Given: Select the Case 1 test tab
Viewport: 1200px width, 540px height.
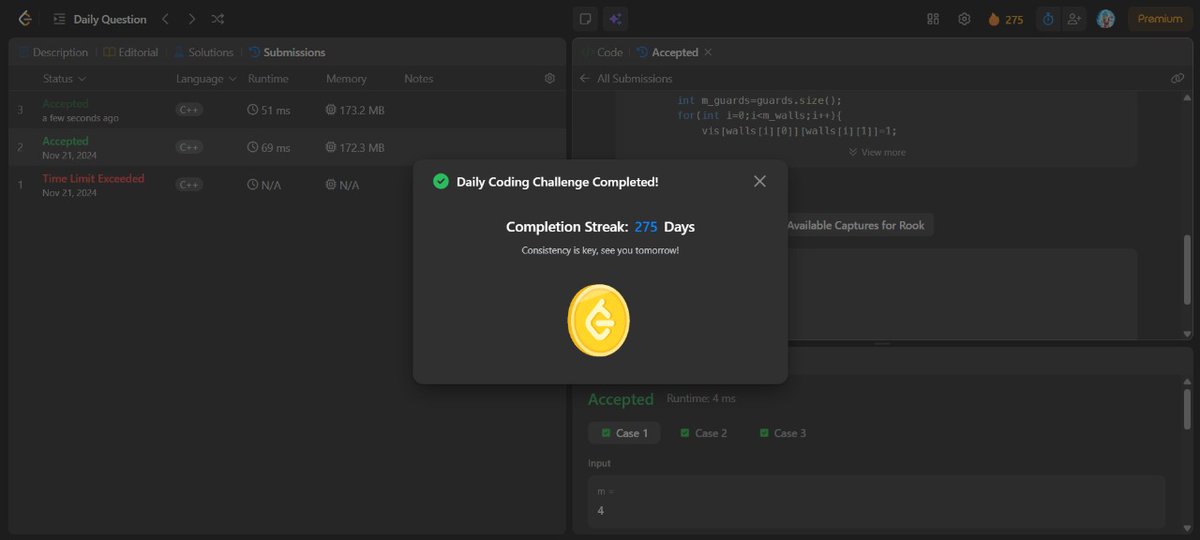Looking at the screenshot, I should (x=624, y=433).
